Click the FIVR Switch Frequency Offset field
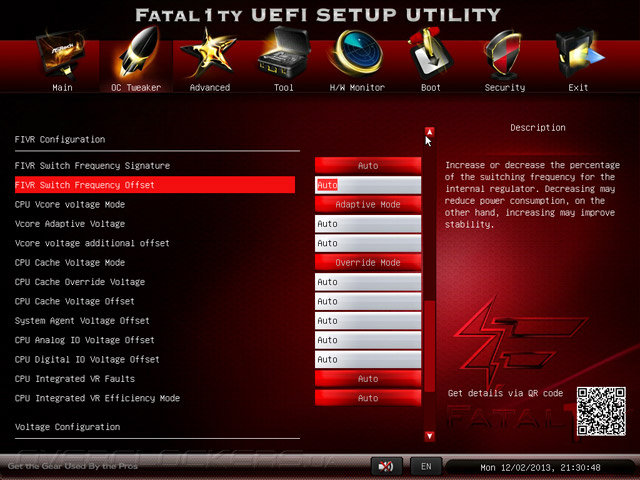Viewport: 640px width, 480px height. click(x=368, y=185)
